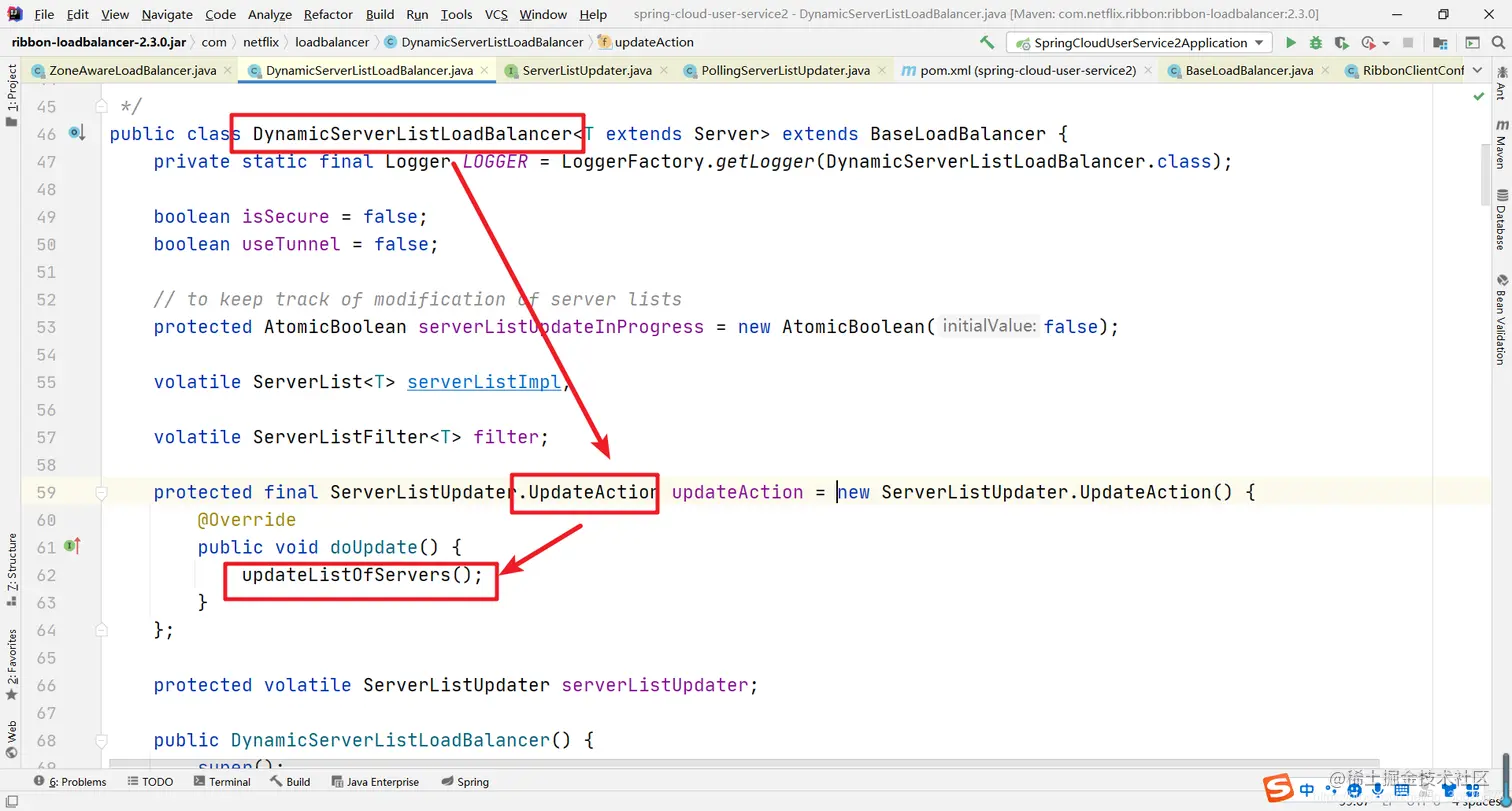Open the Web tool window
This screenshot has width=1512, height=811.
[x=11, y=740]
